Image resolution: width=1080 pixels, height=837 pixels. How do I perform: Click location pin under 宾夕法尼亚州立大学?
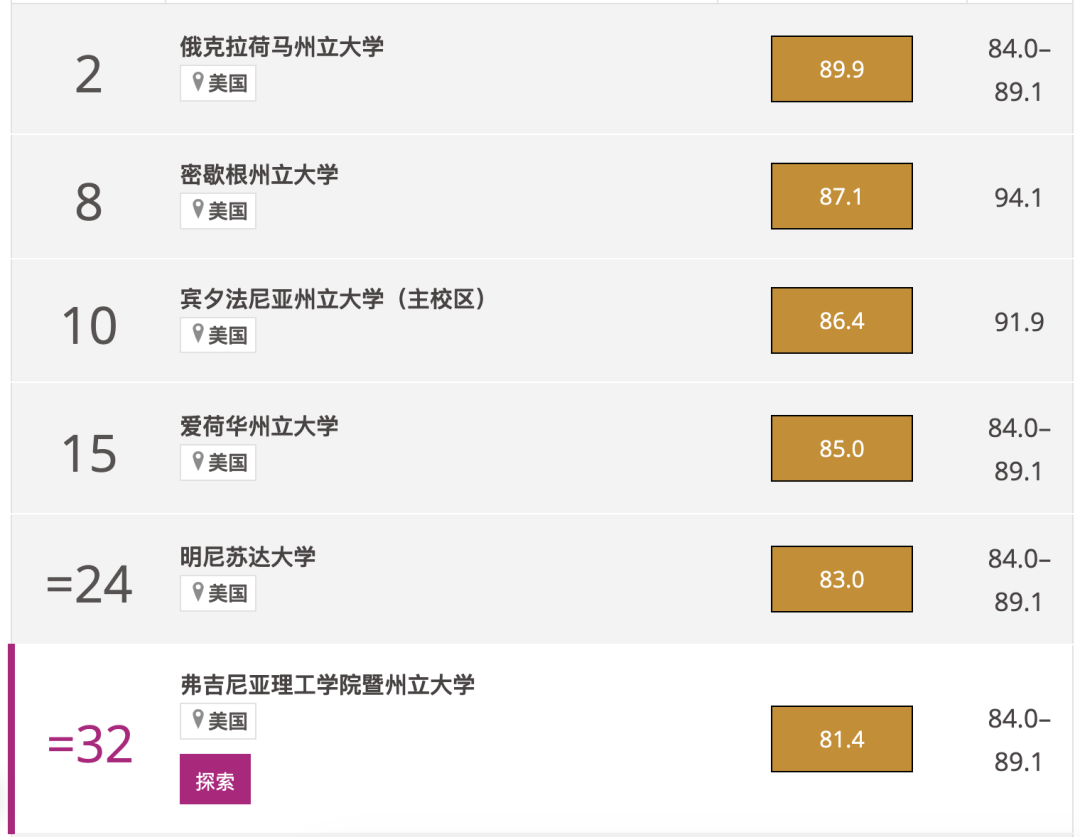[198, 333]
